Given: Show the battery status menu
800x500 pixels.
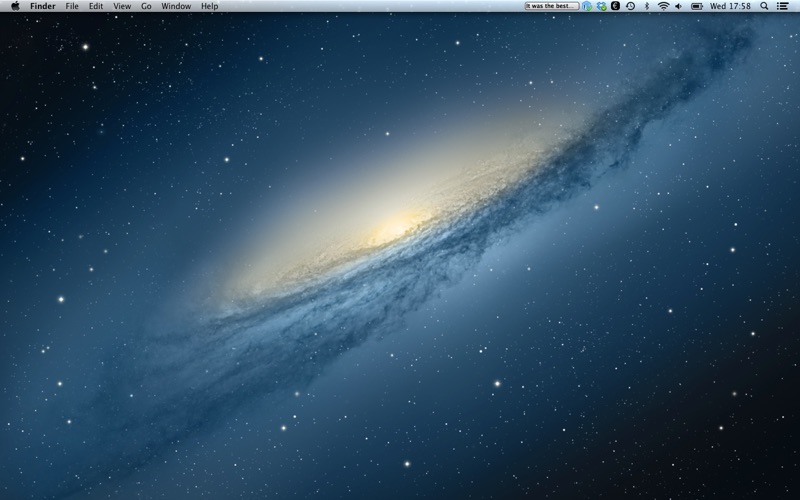Looking at the screenshot, I should (697, 6).
